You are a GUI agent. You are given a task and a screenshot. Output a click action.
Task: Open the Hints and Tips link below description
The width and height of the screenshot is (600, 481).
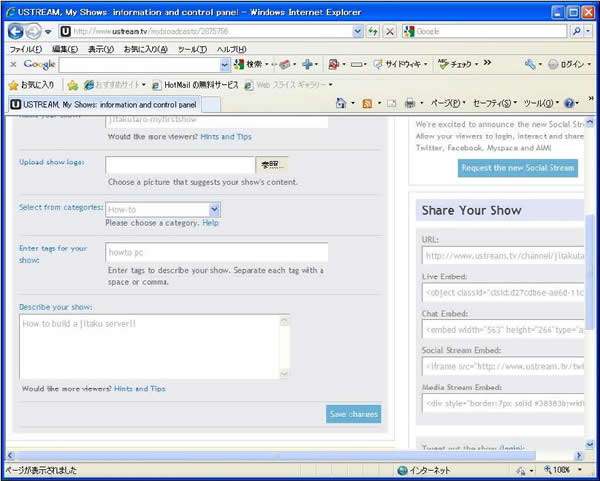tap(140, 389)
